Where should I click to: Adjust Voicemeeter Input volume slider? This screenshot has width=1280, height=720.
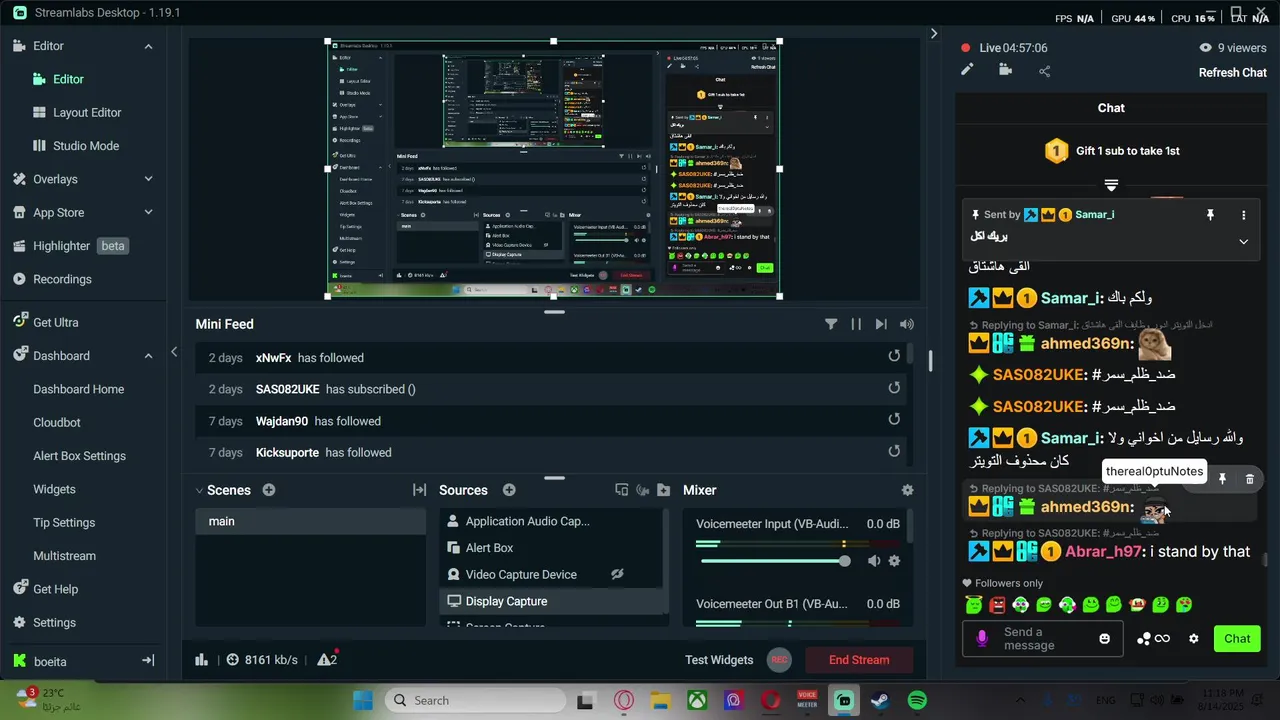[x=774, y=561]
